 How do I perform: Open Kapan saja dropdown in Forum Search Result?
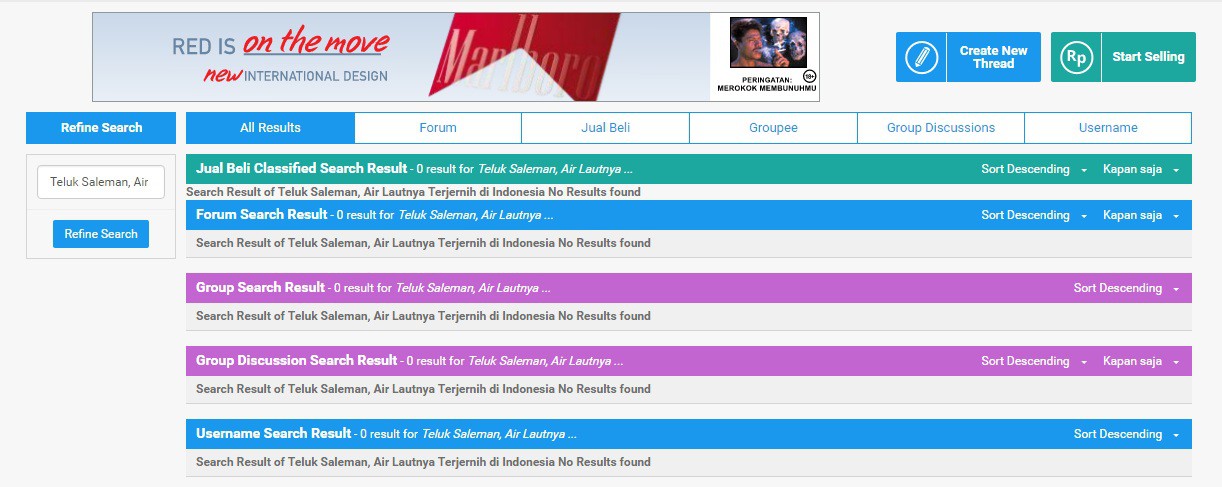click(1141, 215)
